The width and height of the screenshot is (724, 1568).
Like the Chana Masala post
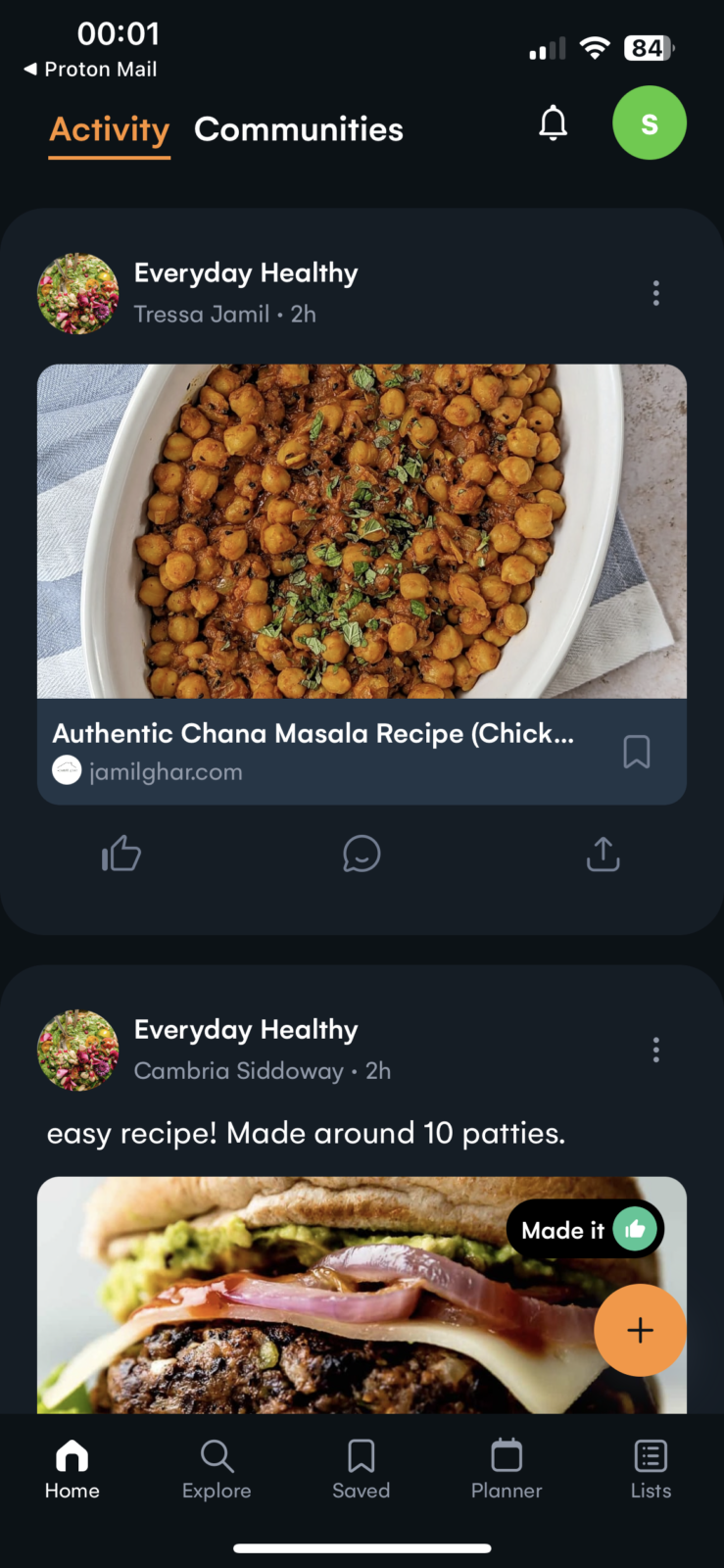tap(121, 854)
